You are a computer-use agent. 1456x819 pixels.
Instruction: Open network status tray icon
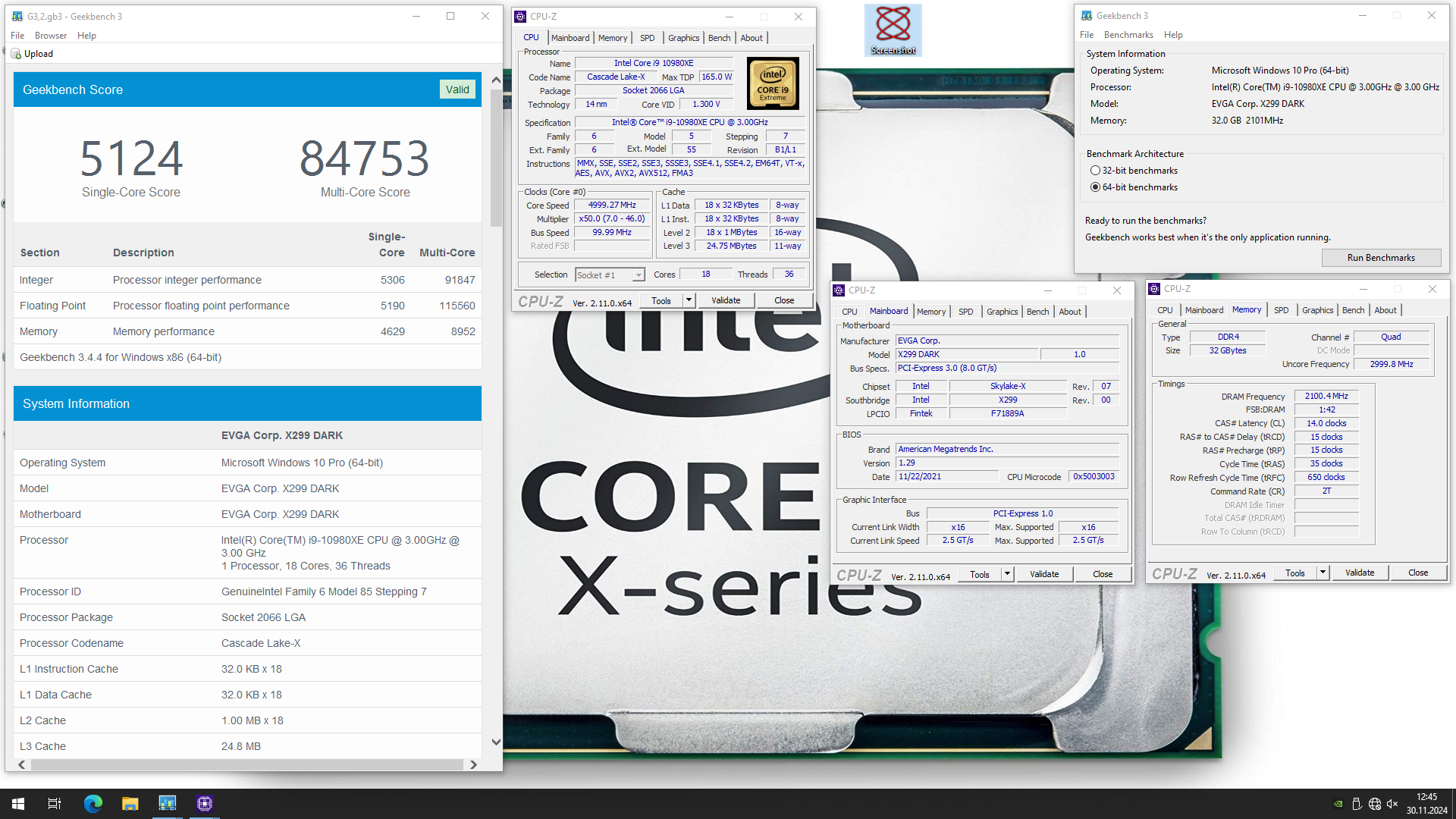tap(1375, 804)
